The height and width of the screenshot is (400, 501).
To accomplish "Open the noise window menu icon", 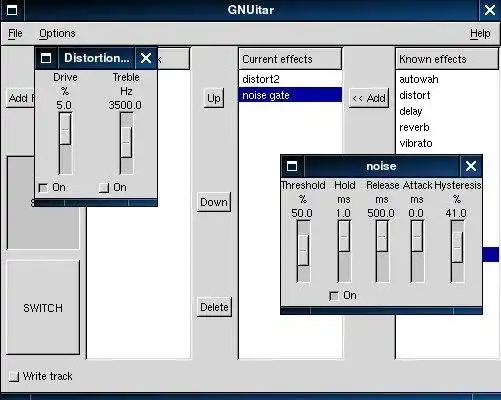I will pyautogui.click(x=292, y=166).
